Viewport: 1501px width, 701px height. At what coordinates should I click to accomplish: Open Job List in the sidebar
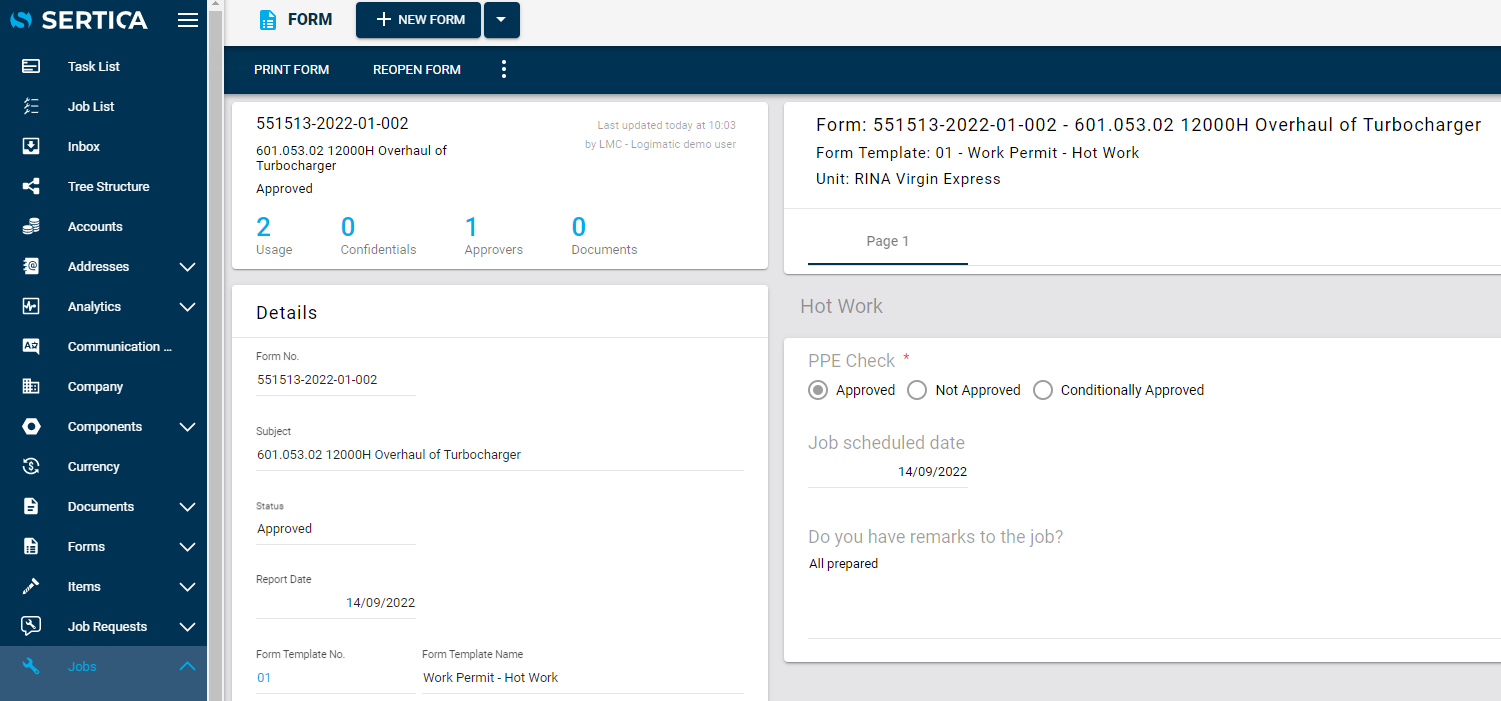coord(91,106)
